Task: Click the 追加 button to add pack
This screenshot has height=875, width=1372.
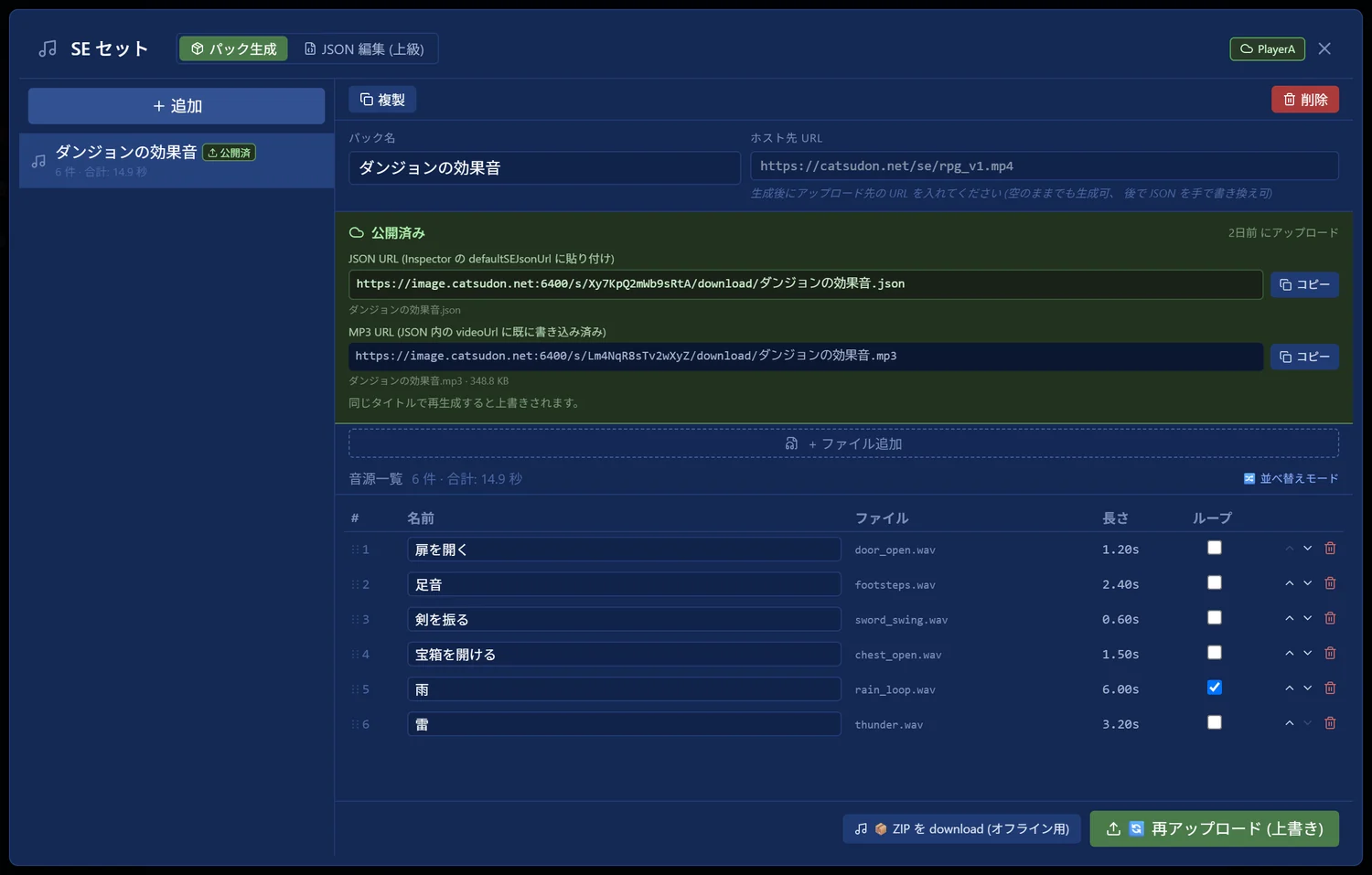Action: click(x=177, y=106)
